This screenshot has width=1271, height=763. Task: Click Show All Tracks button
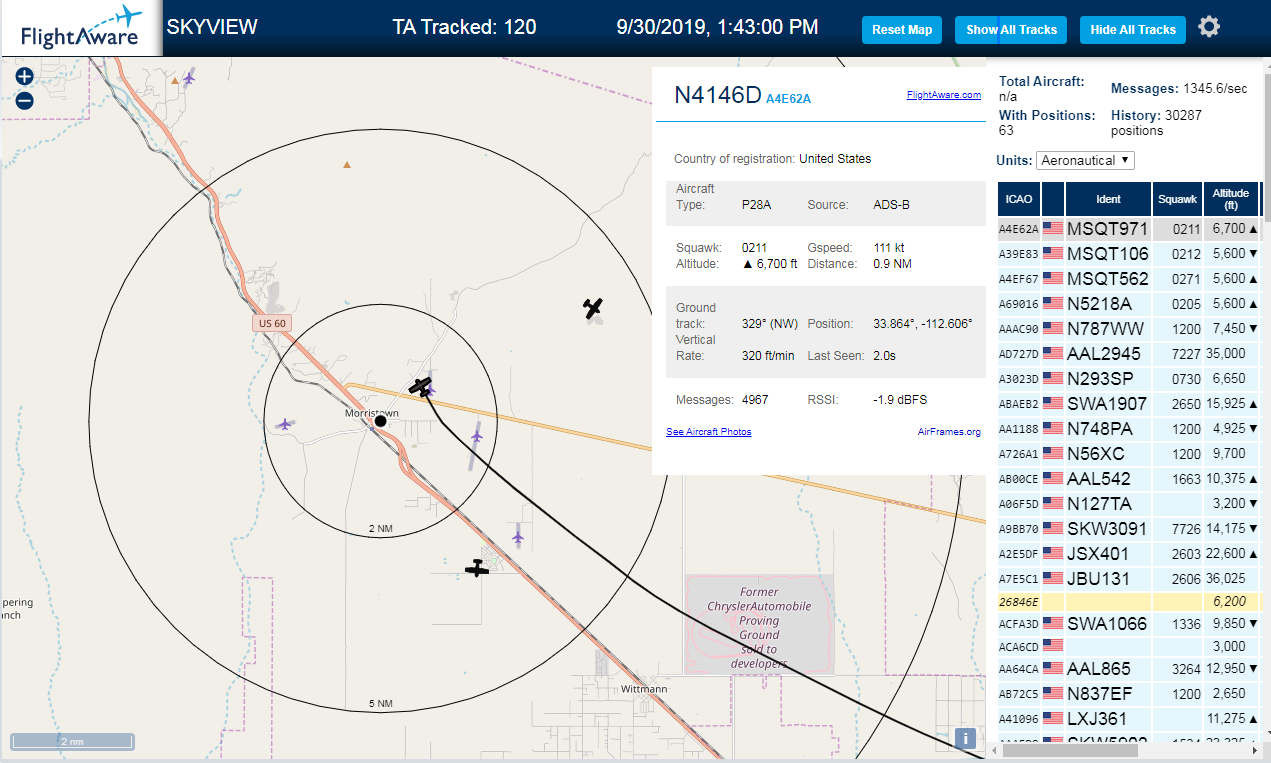pos(1011,30)
